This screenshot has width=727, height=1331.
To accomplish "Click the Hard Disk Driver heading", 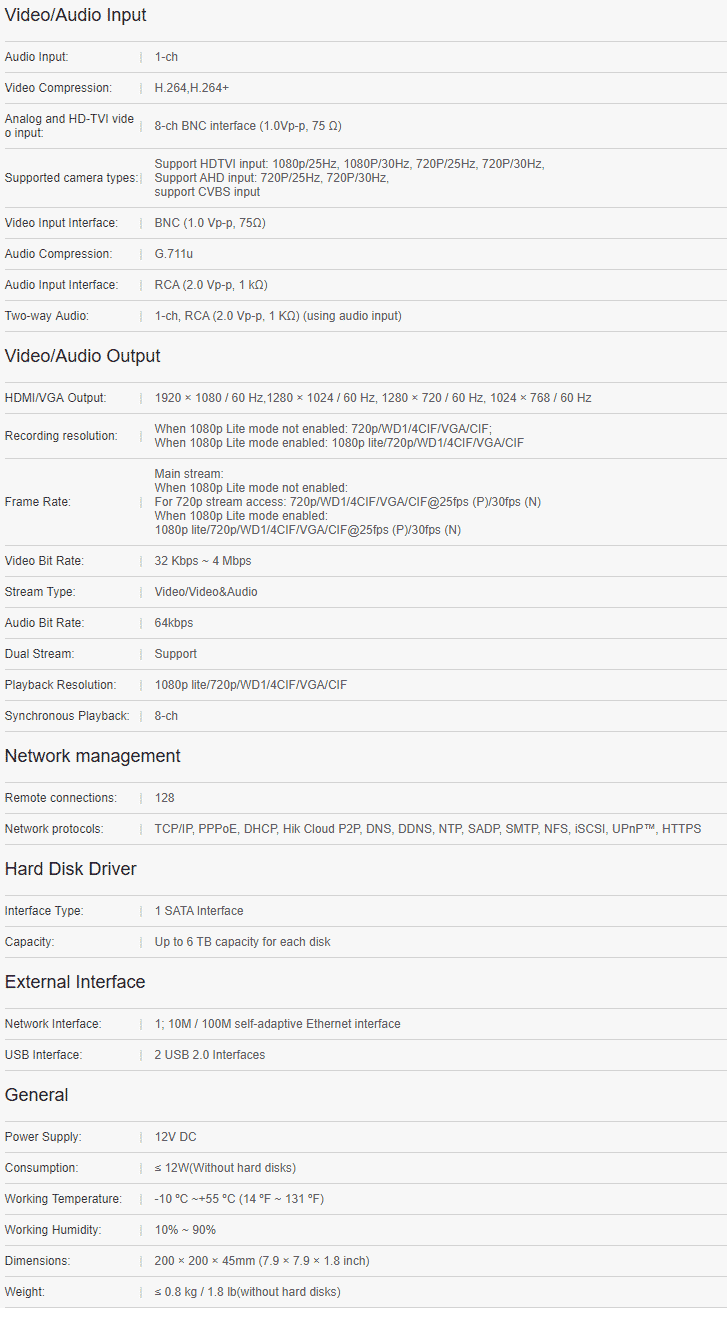I will 70,869.
